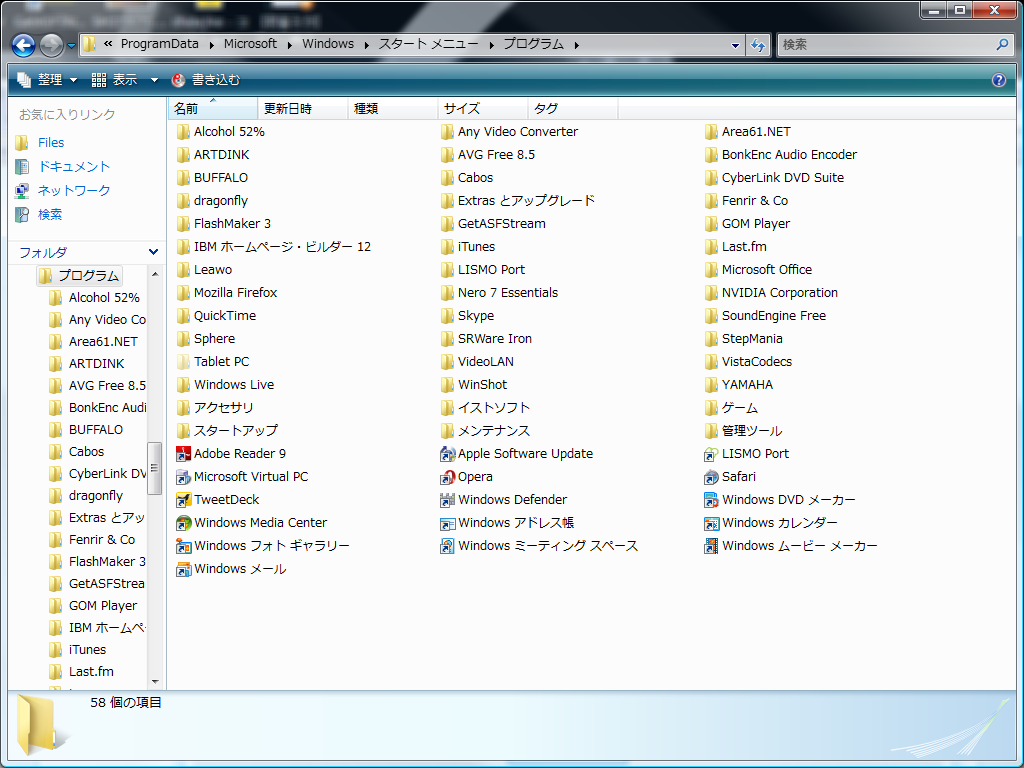The image size is (1024, 768).
Task: Select the メンテナンス folder
Action: tap(485, 430)
